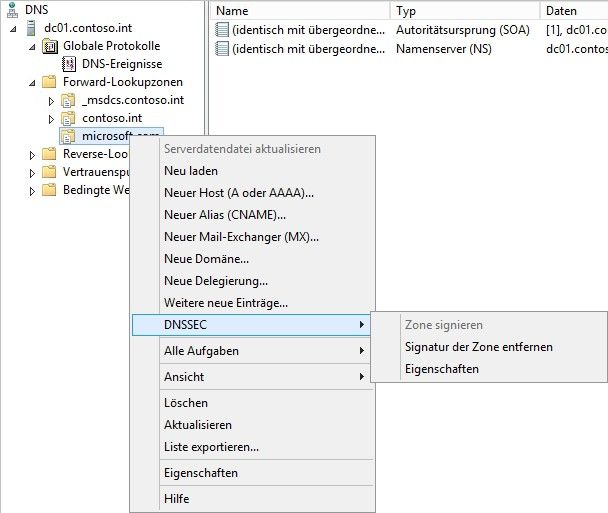Click the SOA record icon
Image resolution: width=608 pixels, height=513 pixels.
click(x=222, y=30)
